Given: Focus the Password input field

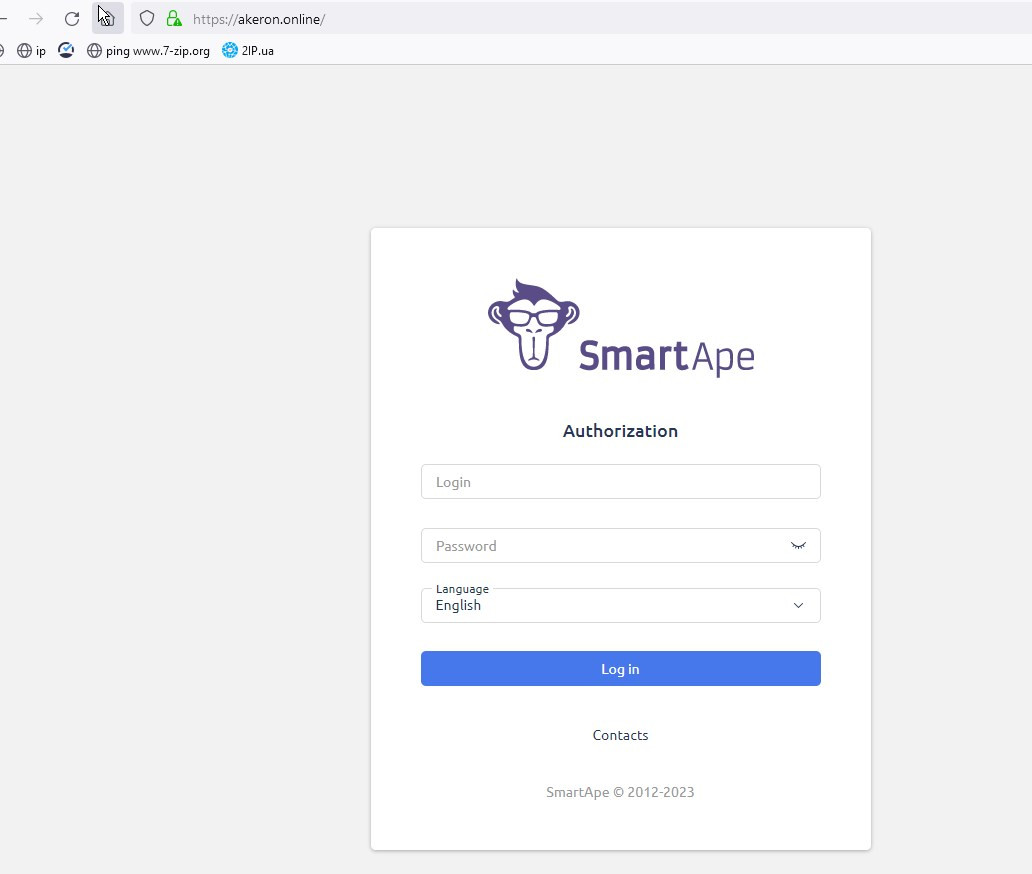Looking at the screenshot, I should point(621,546).
